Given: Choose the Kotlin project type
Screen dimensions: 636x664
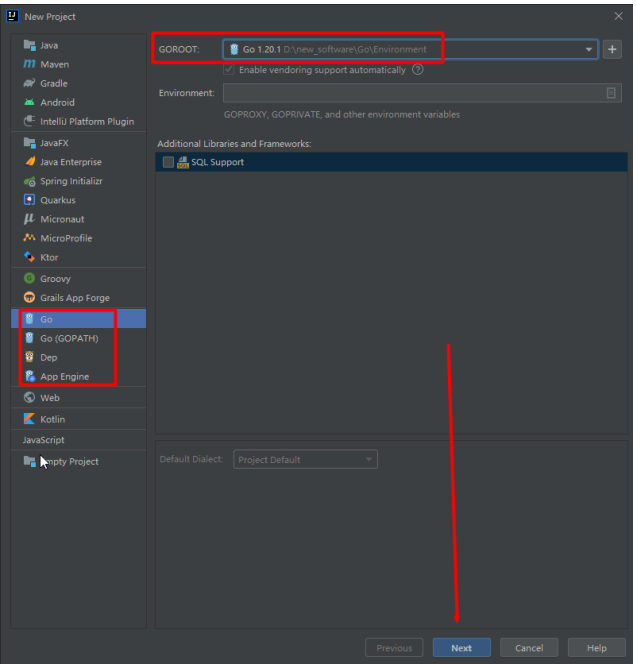Looking at the screenshot, I should (78, 419).
